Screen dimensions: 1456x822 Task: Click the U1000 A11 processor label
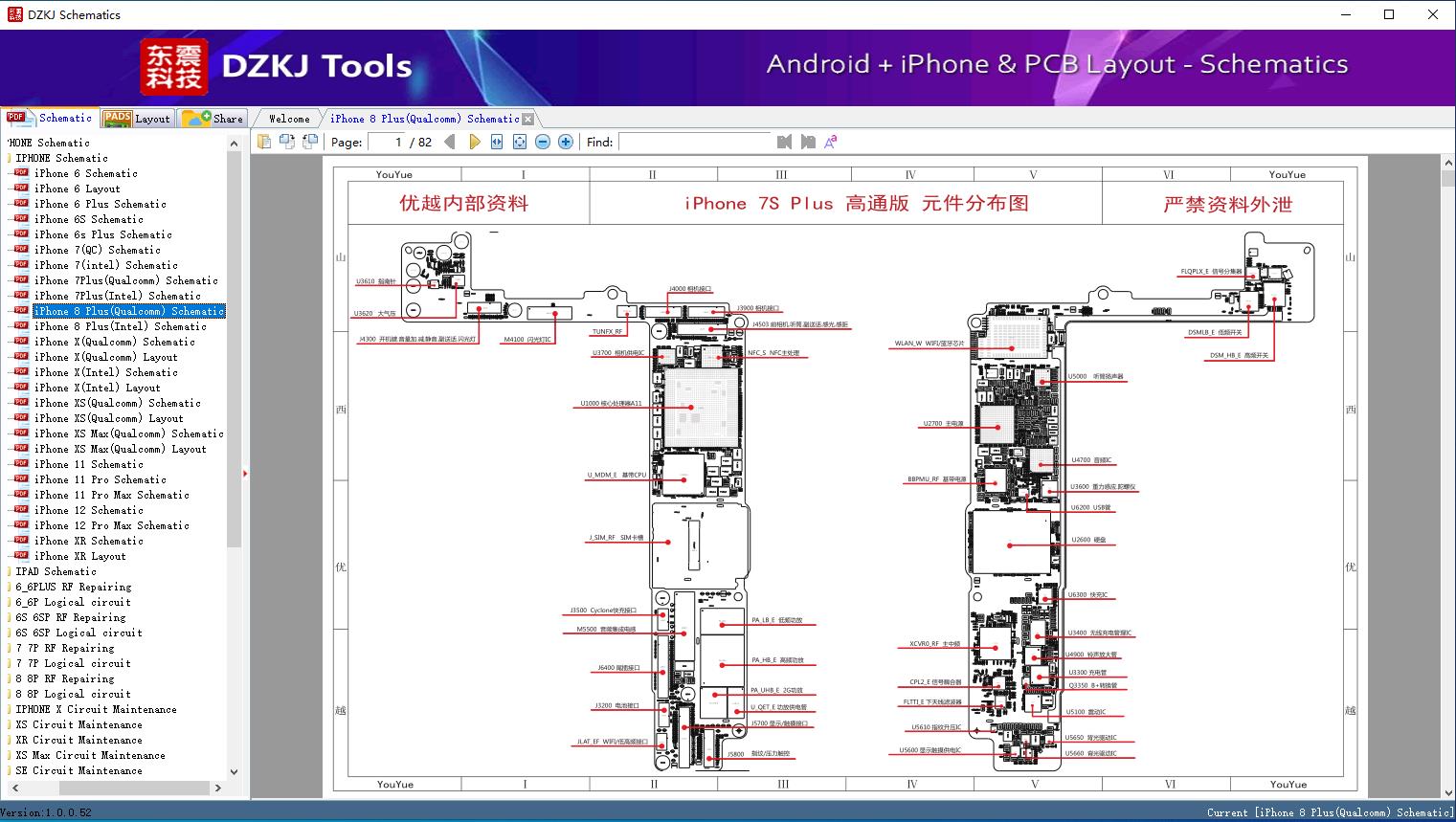611,404
